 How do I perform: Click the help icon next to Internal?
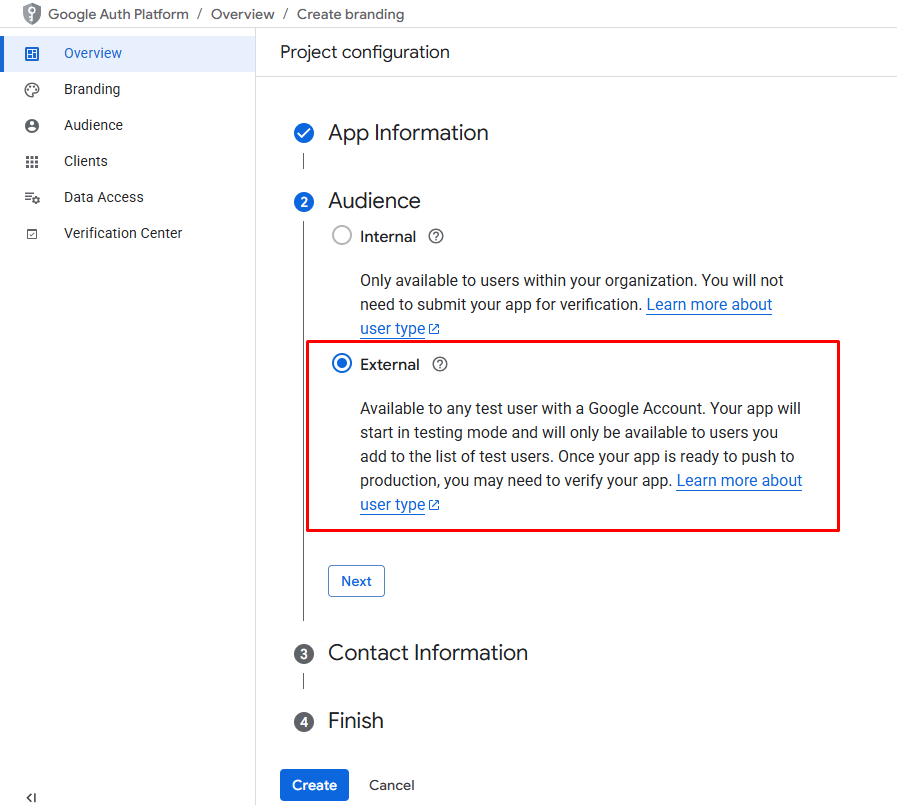coord(436,236)
